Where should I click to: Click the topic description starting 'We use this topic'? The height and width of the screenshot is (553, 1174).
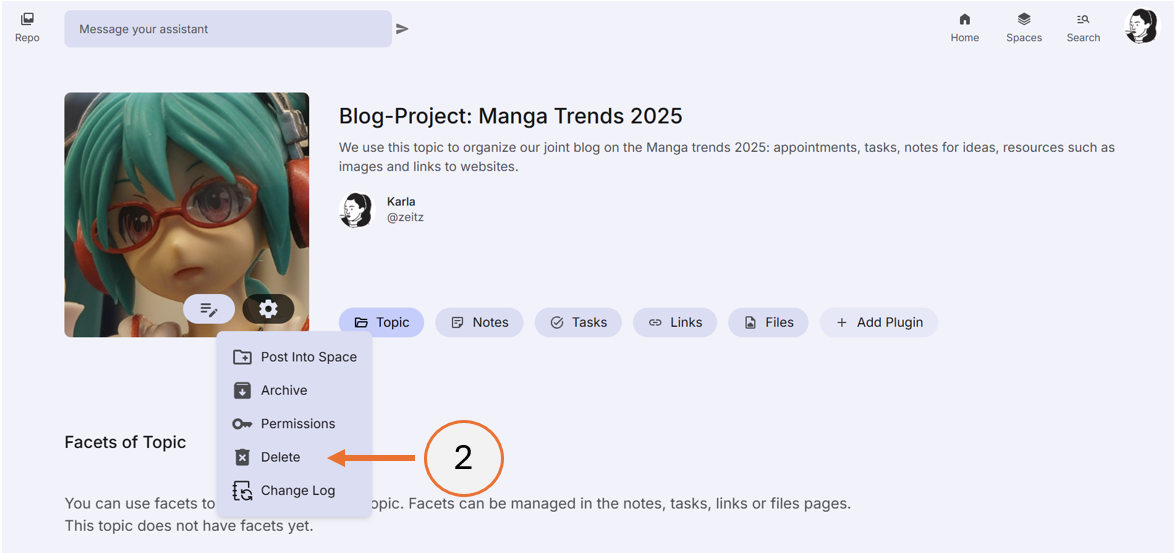pos(727,157)
